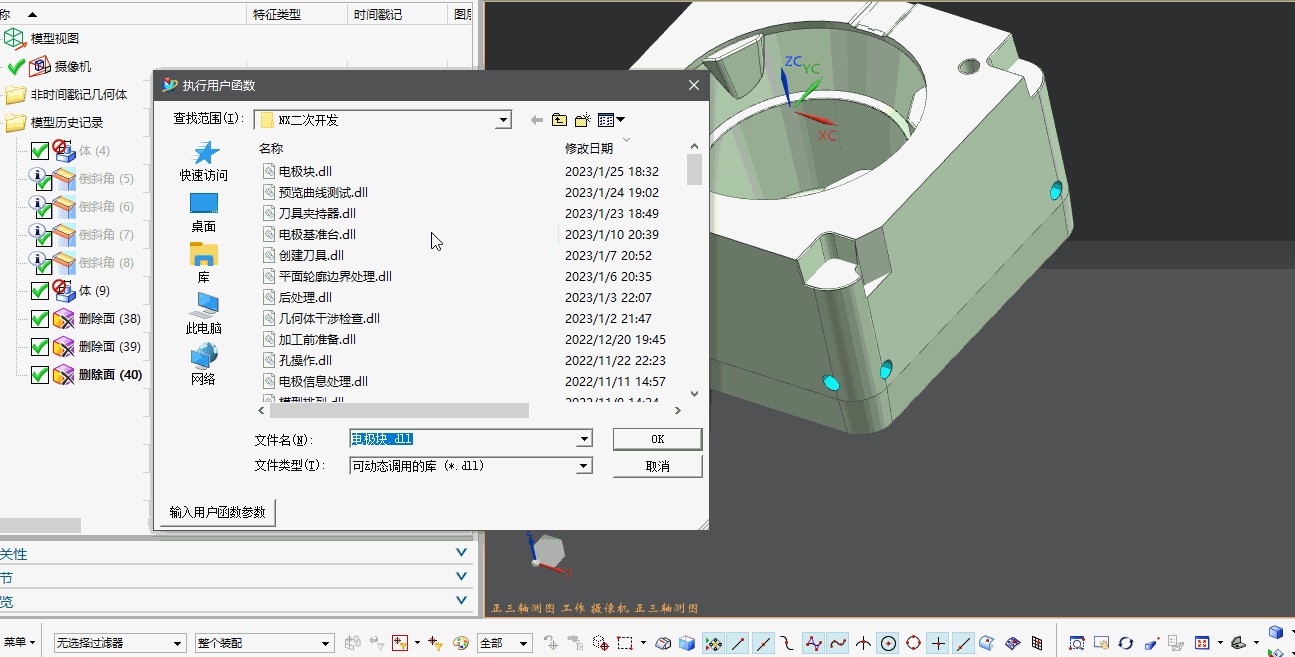The width and height of the screenshot is (1295, 657).
Task: Click the view triad orientation cube
Action: click(x=548, y=551)
